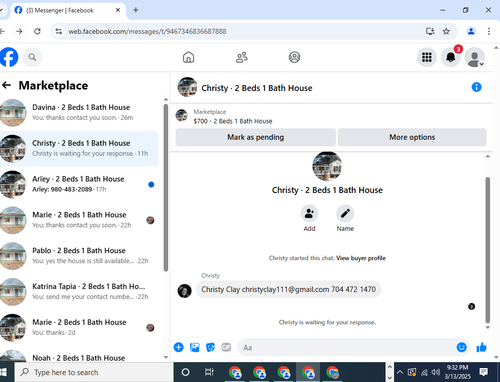Open Windows Task View icon
The width and height of the screenshot is (500, 382).
pyautogui.click(x=209, y=372)
